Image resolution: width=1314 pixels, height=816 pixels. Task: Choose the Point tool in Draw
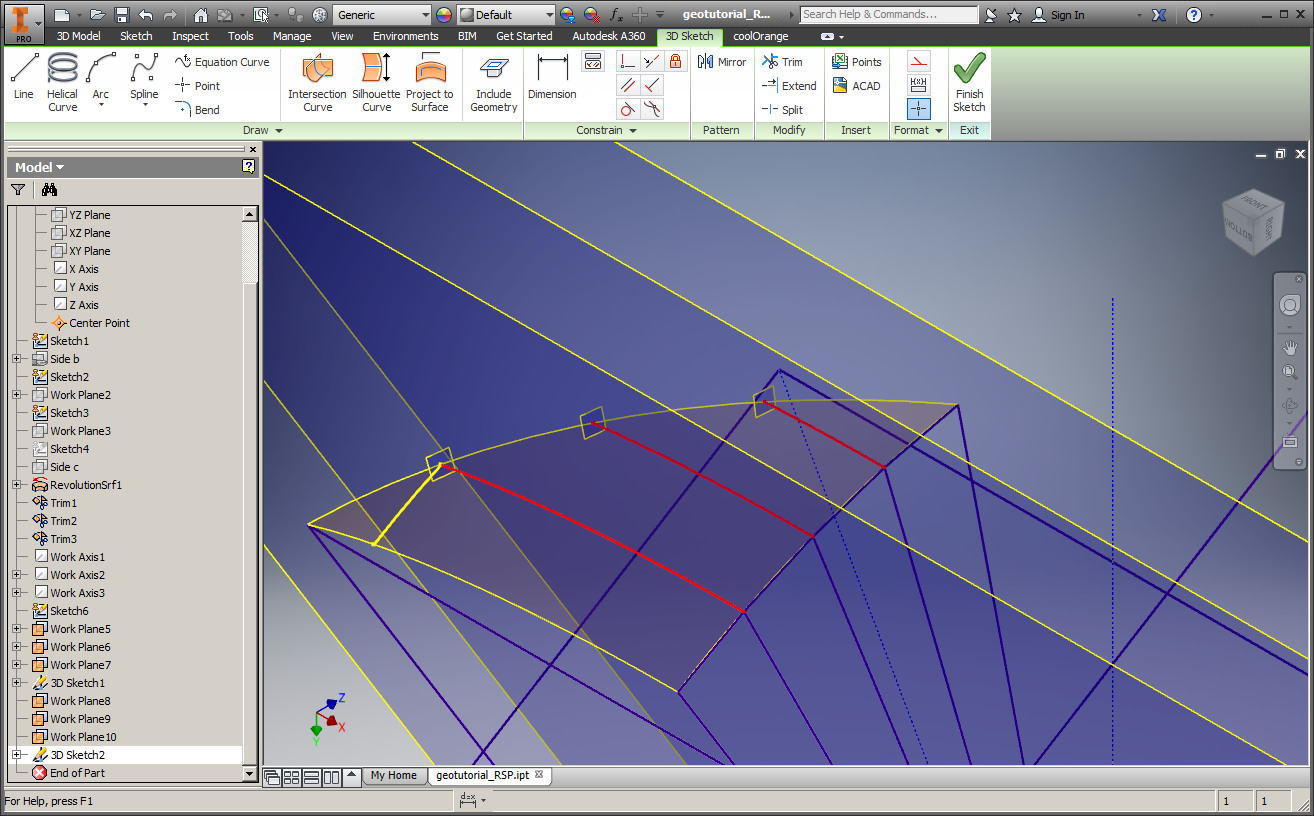[x=197, y=86]
